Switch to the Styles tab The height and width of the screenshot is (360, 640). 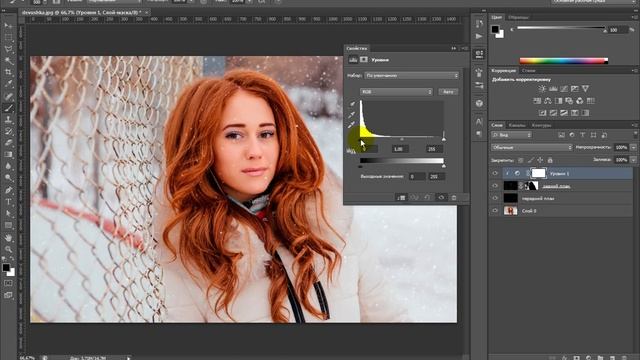[x=528, y=71]
